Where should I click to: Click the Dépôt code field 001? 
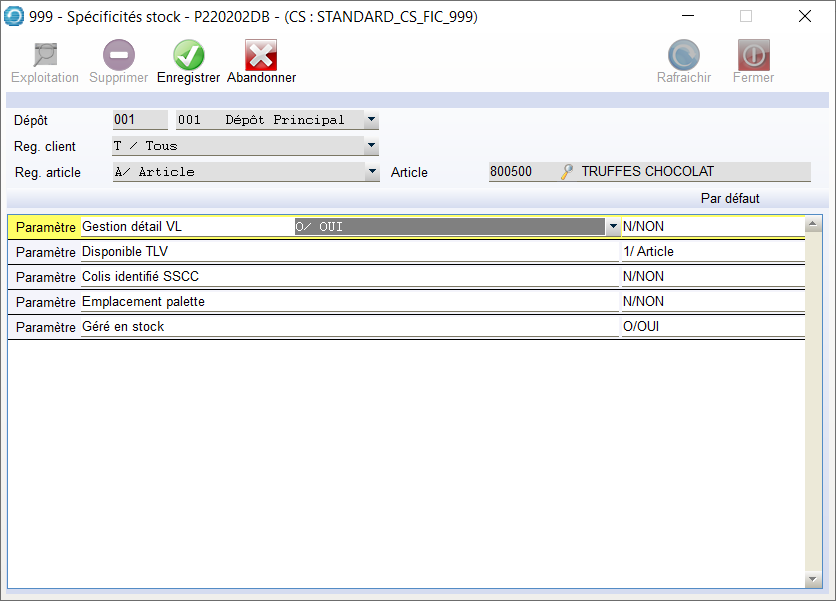pyautogui.click(x=140, y=120)
